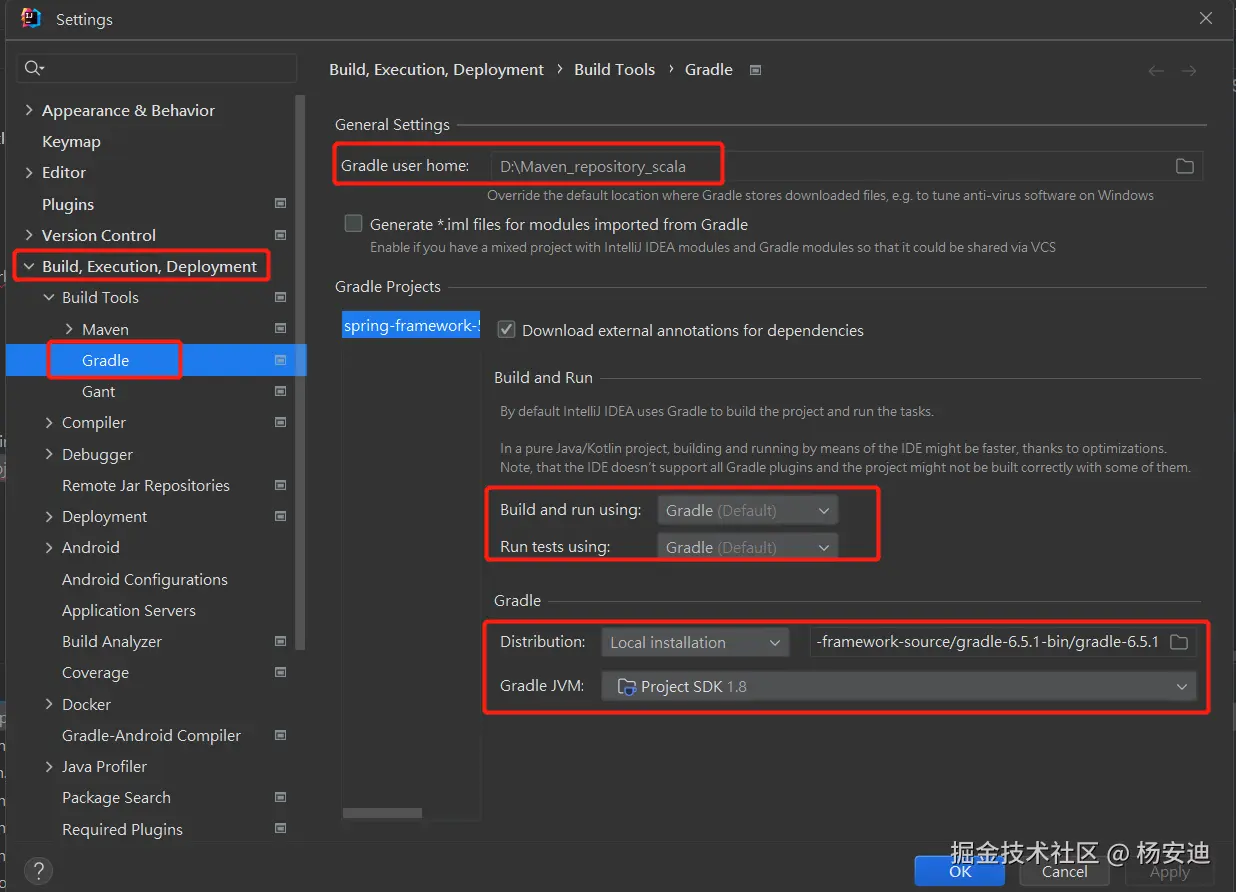This screenshot has width=1236, height=892.
Task: Expand the Editor tree node
Action: tap(29, 172)
